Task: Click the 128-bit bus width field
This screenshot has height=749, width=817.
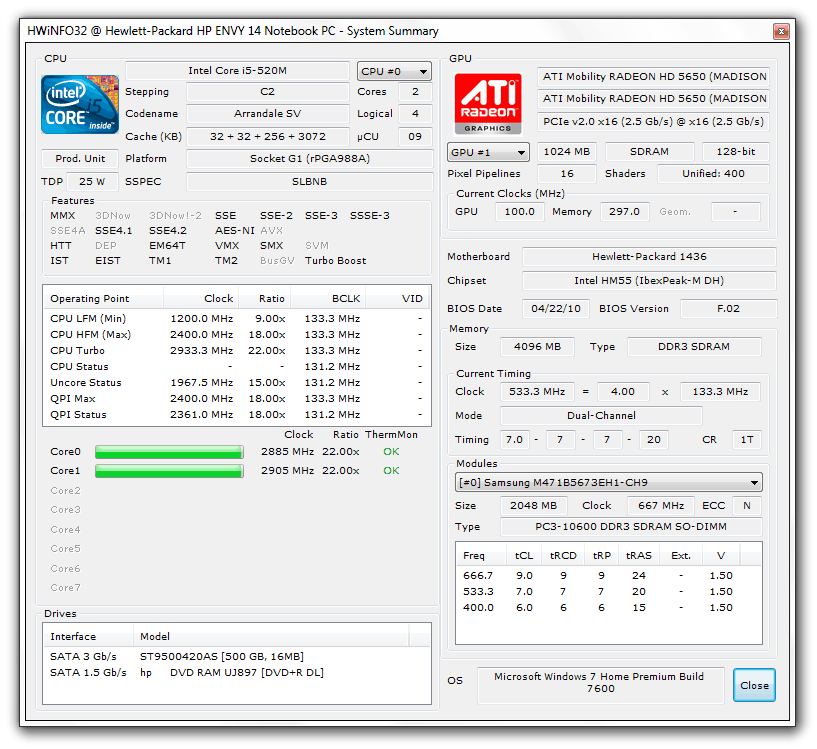Action: pos(736,152)
